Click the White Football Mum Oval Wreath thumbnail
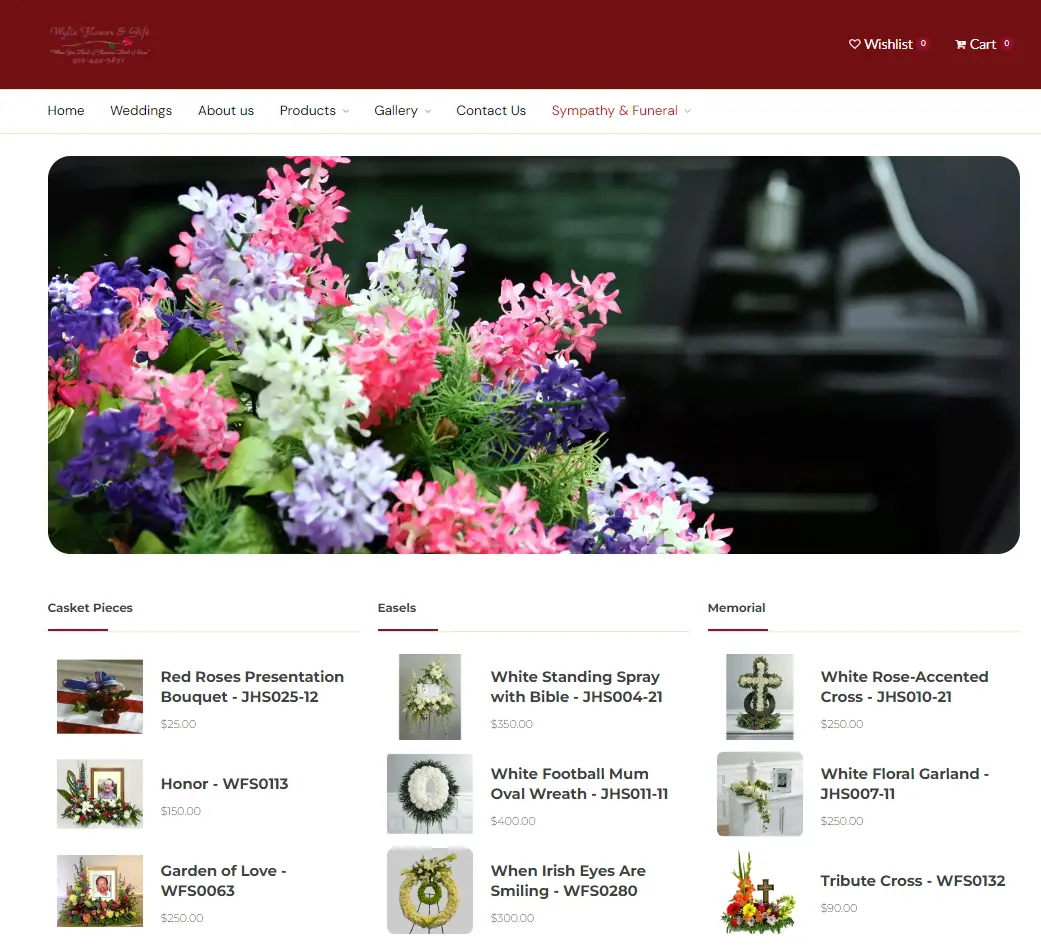Screen dimensions: 1041x950 (429, 794)
